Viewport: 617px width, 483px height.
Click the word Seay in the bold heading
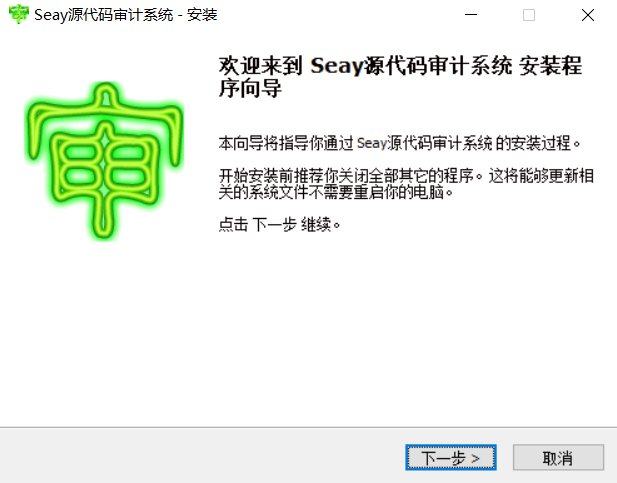pos(337,66)
